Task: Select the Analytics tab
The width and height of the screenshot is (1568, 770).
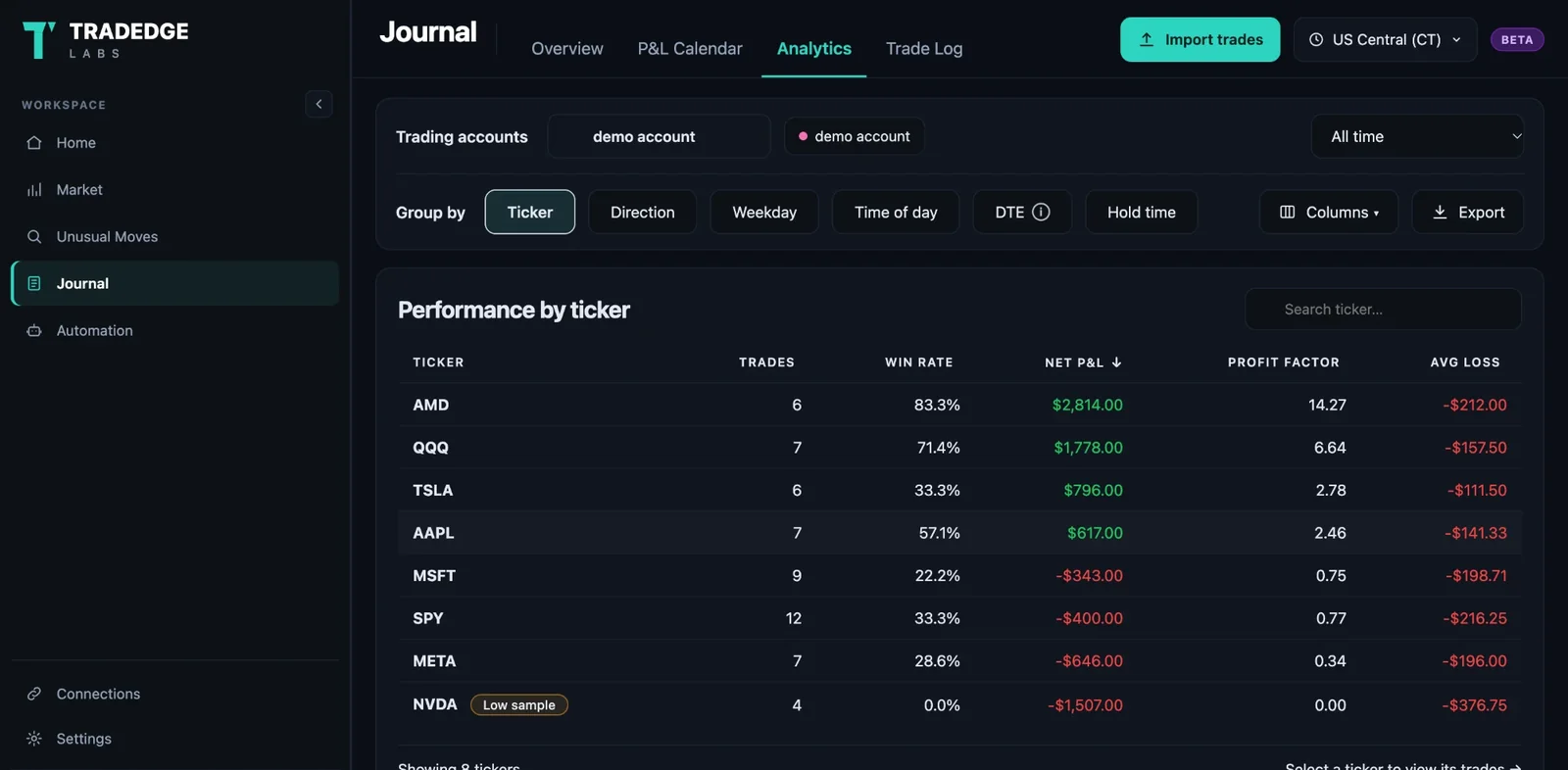Action: 814,48
